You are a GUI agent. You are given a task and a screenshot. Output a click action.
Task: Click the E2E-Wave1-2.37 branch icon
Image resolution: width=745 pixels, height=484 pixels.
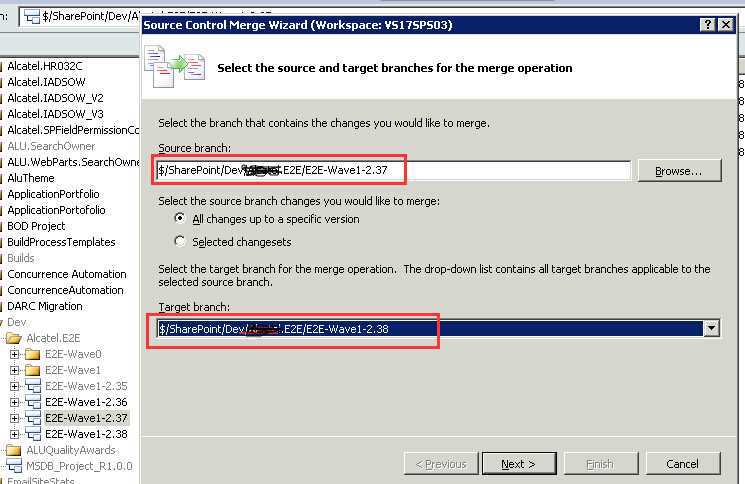click(33, 418)
